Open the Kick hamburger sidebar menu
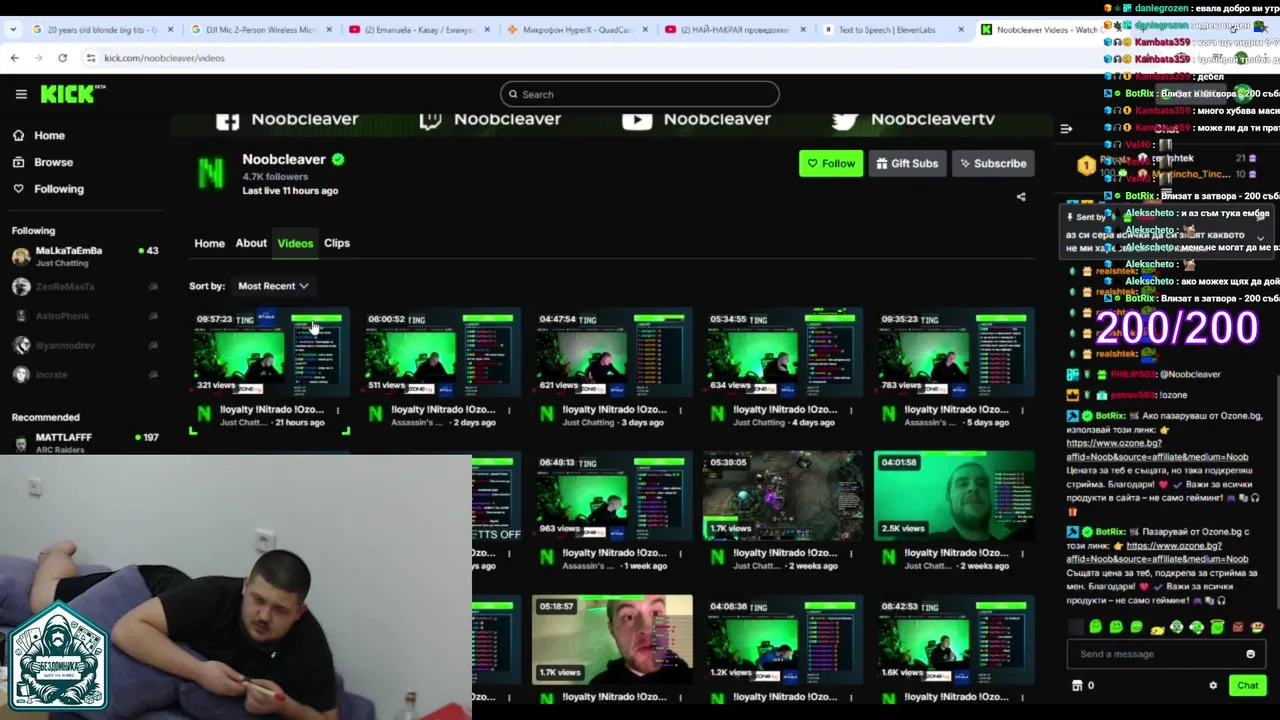The width and height of the screenshot is (1280, 720). pyautogui.click(x=21, y=94)
